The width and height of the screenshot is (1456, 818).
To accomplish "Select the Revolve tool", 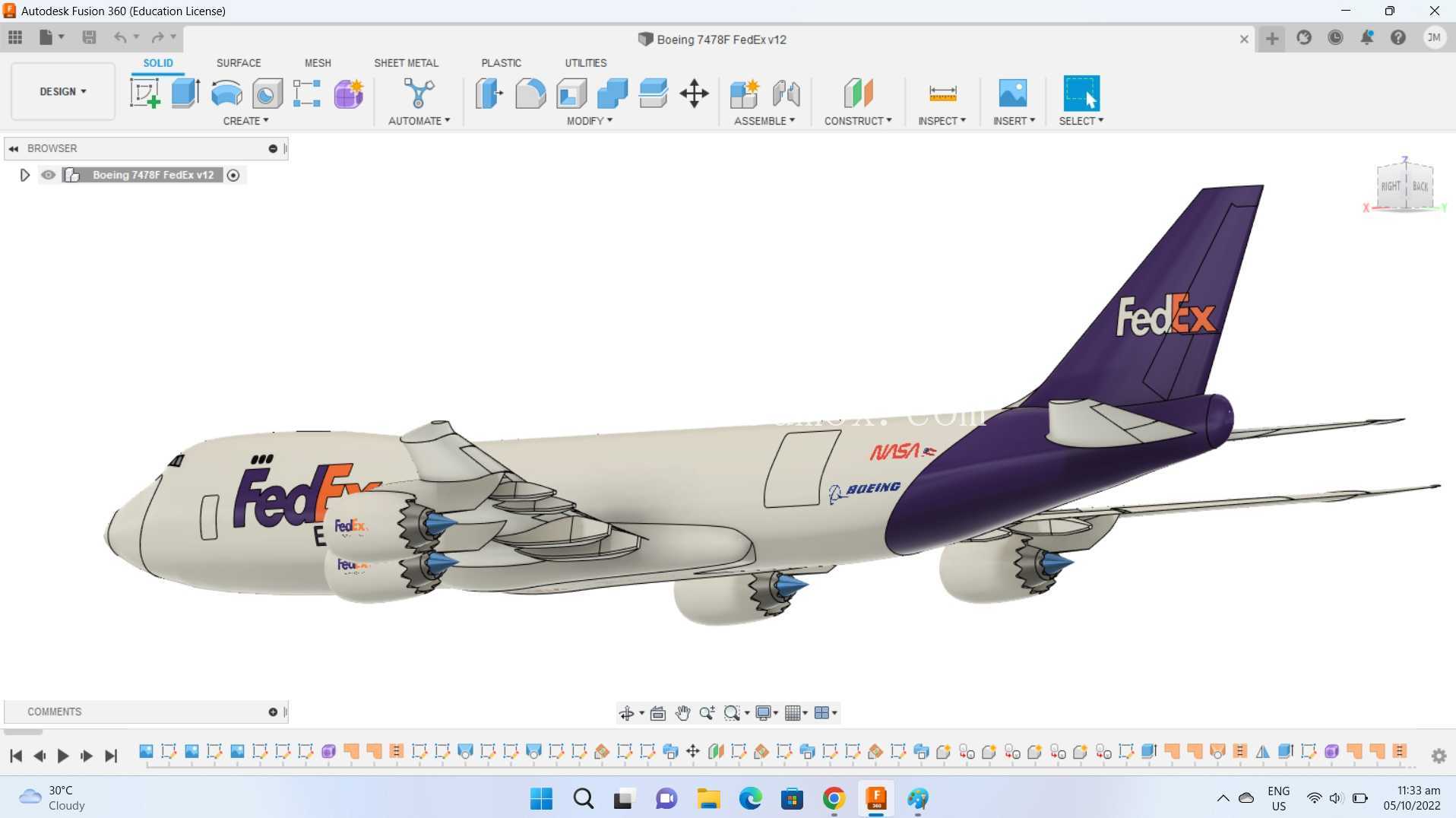I will (x=226, y=94).
